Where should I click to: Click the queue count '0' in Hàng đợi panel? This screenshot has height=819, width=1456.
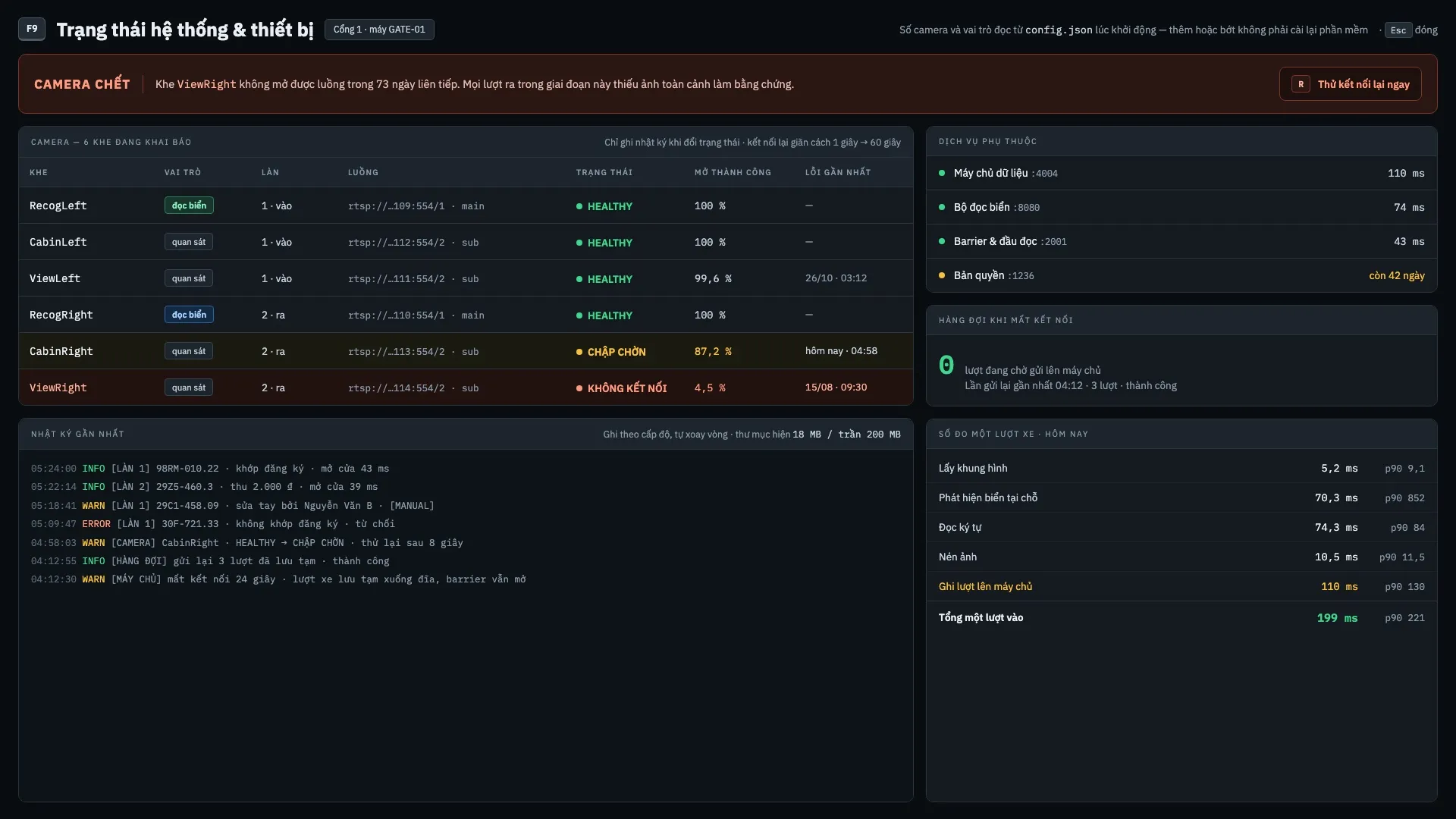[x=946, y=366]
